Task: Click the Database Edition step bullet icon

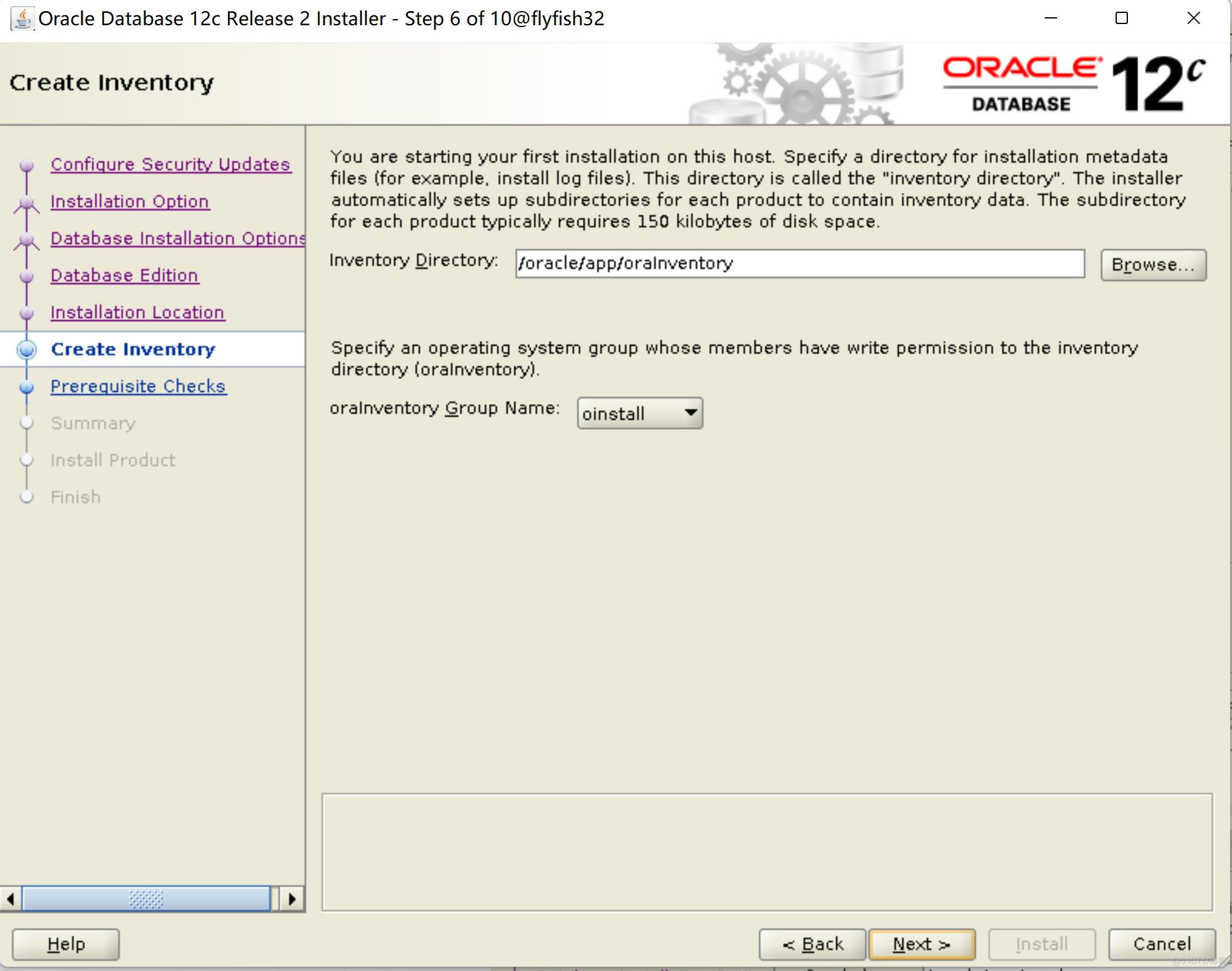Action: (26, 276)
